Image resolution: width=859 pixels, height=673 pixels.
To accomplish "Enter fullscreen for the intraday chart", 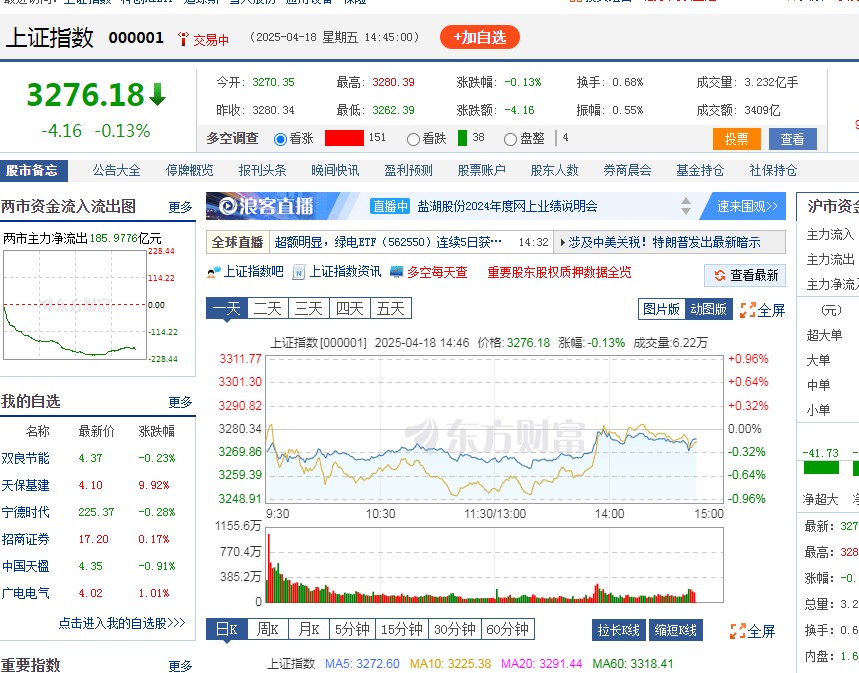I will coord(748,310).
